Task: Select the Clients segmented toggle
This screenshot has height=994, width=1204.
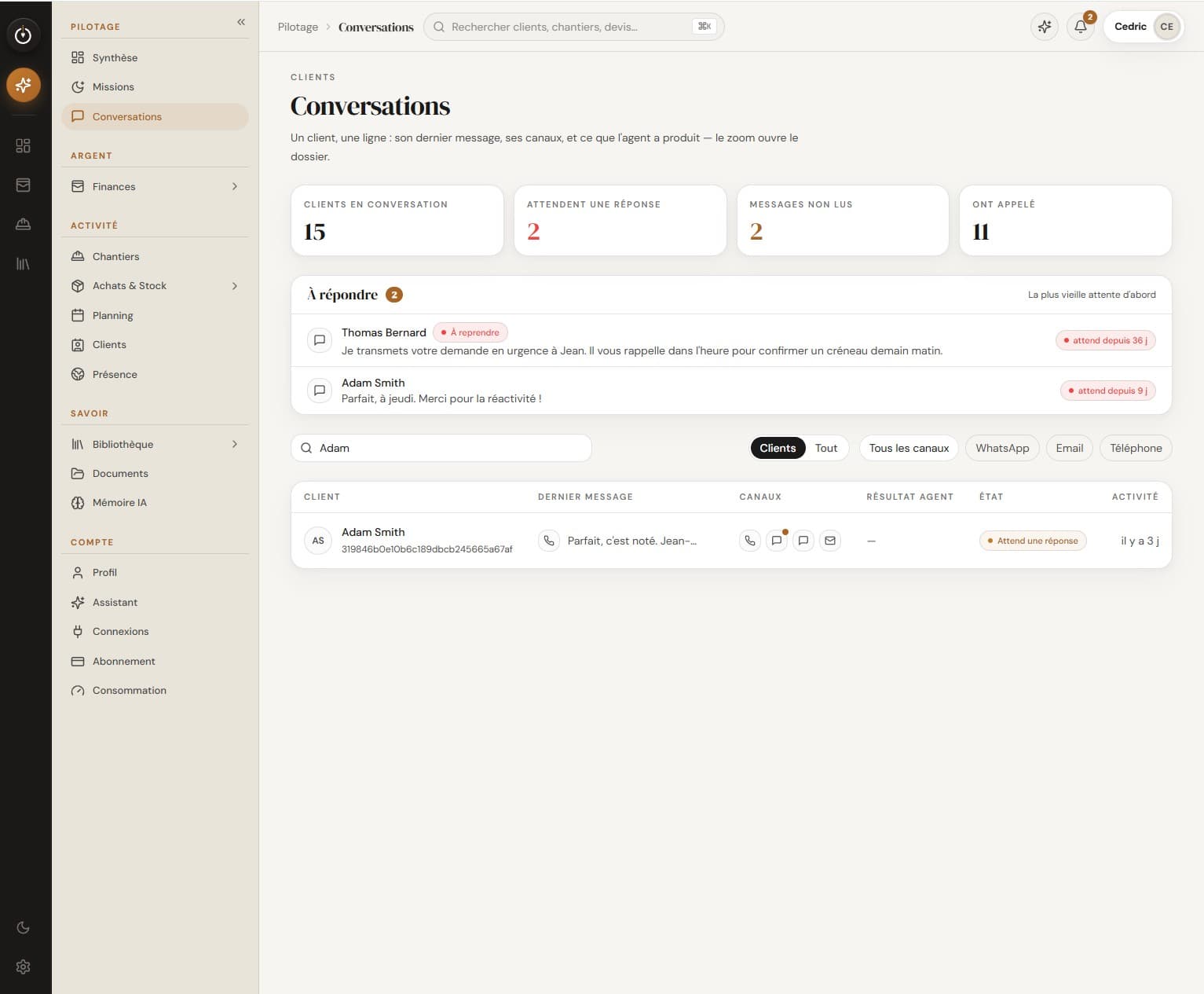Action: (x=778, y=448)
